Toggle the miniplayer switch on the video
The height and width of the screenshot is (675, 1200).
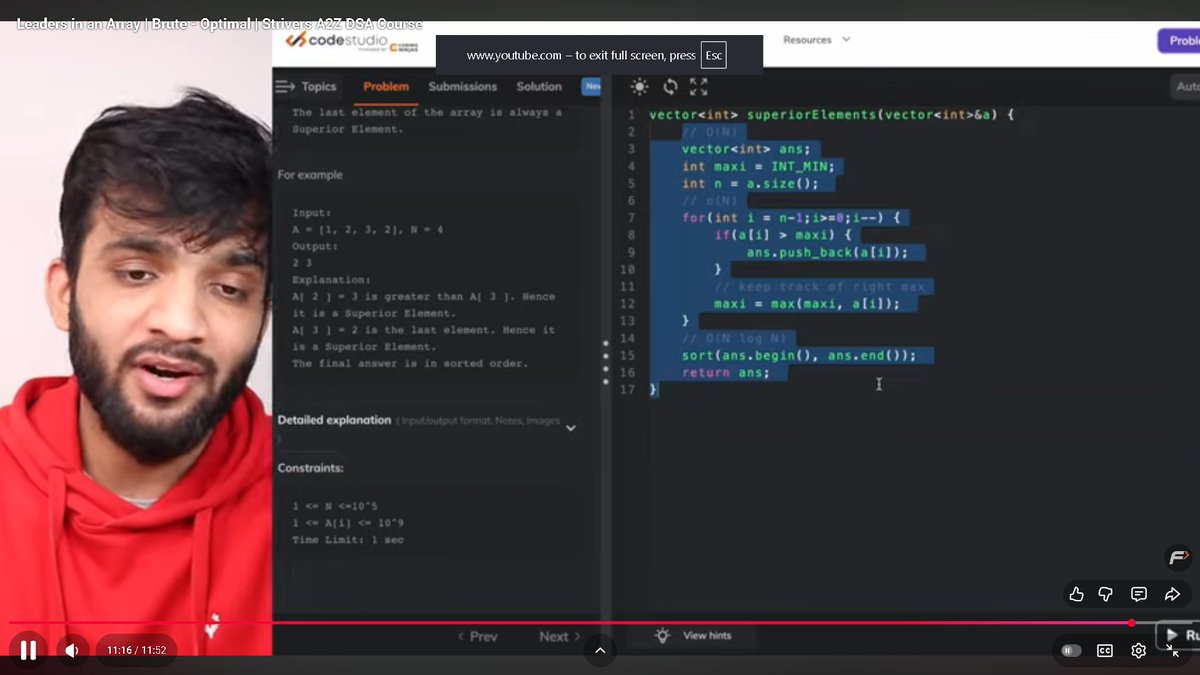click(x=1070, y=650)
